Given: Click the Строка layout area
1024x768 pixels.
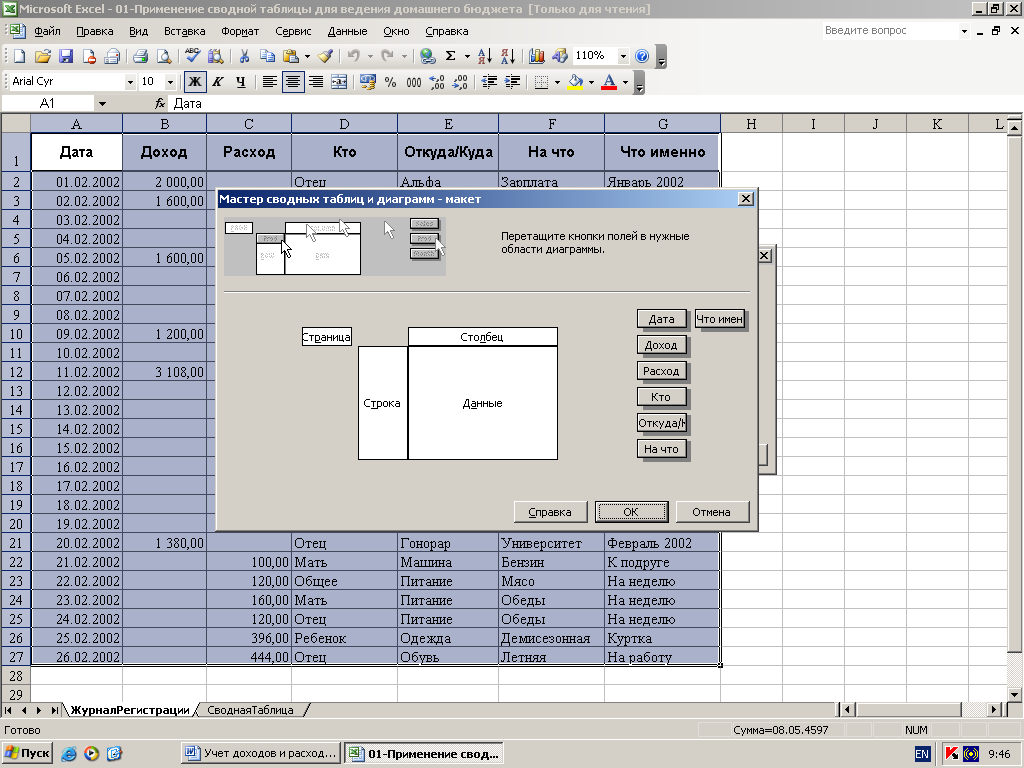Looking at the screenshot, I should tap(383, 403).
